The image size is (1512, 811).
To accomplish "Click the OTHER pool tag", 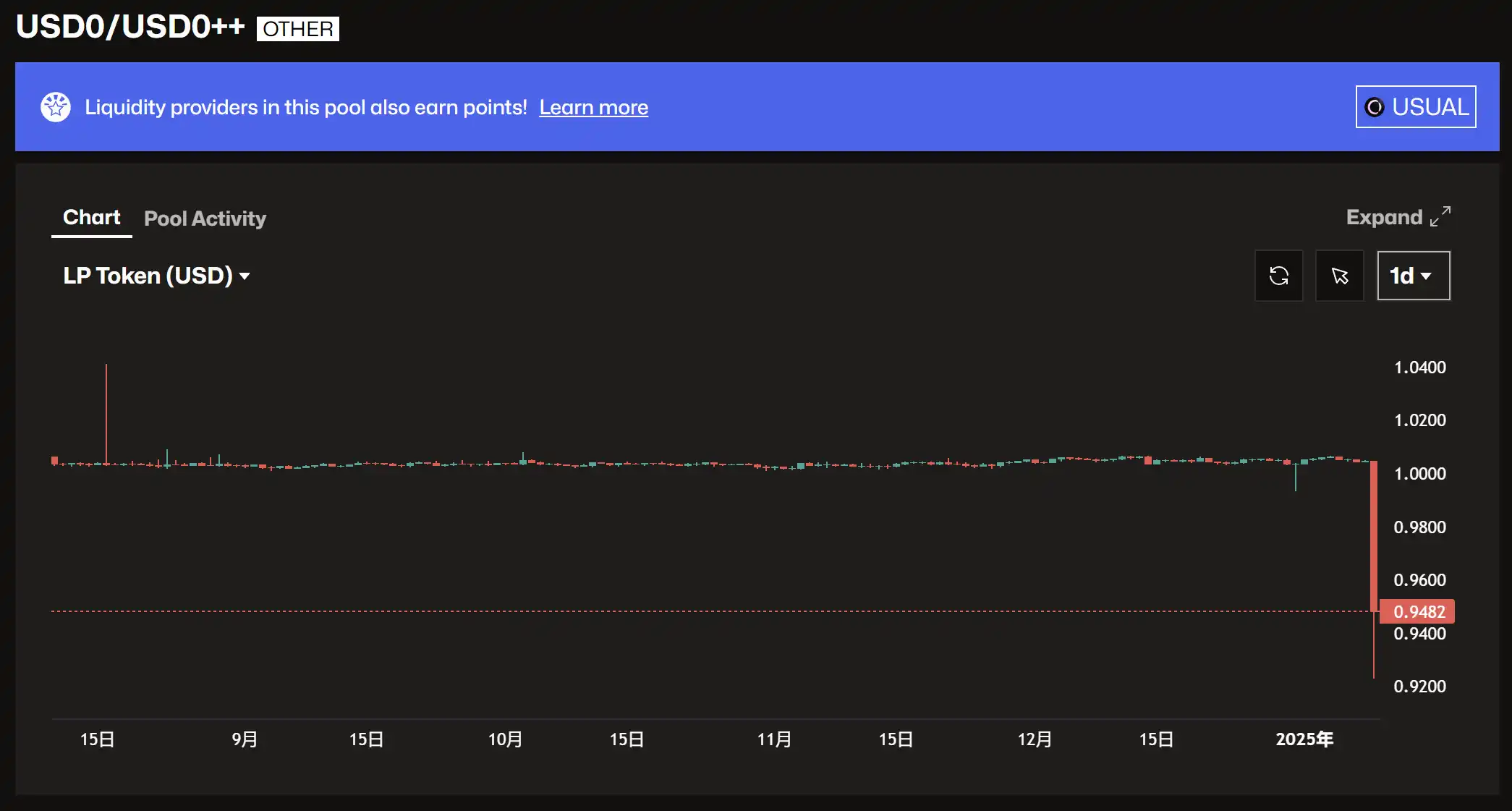I will [297, 29].
